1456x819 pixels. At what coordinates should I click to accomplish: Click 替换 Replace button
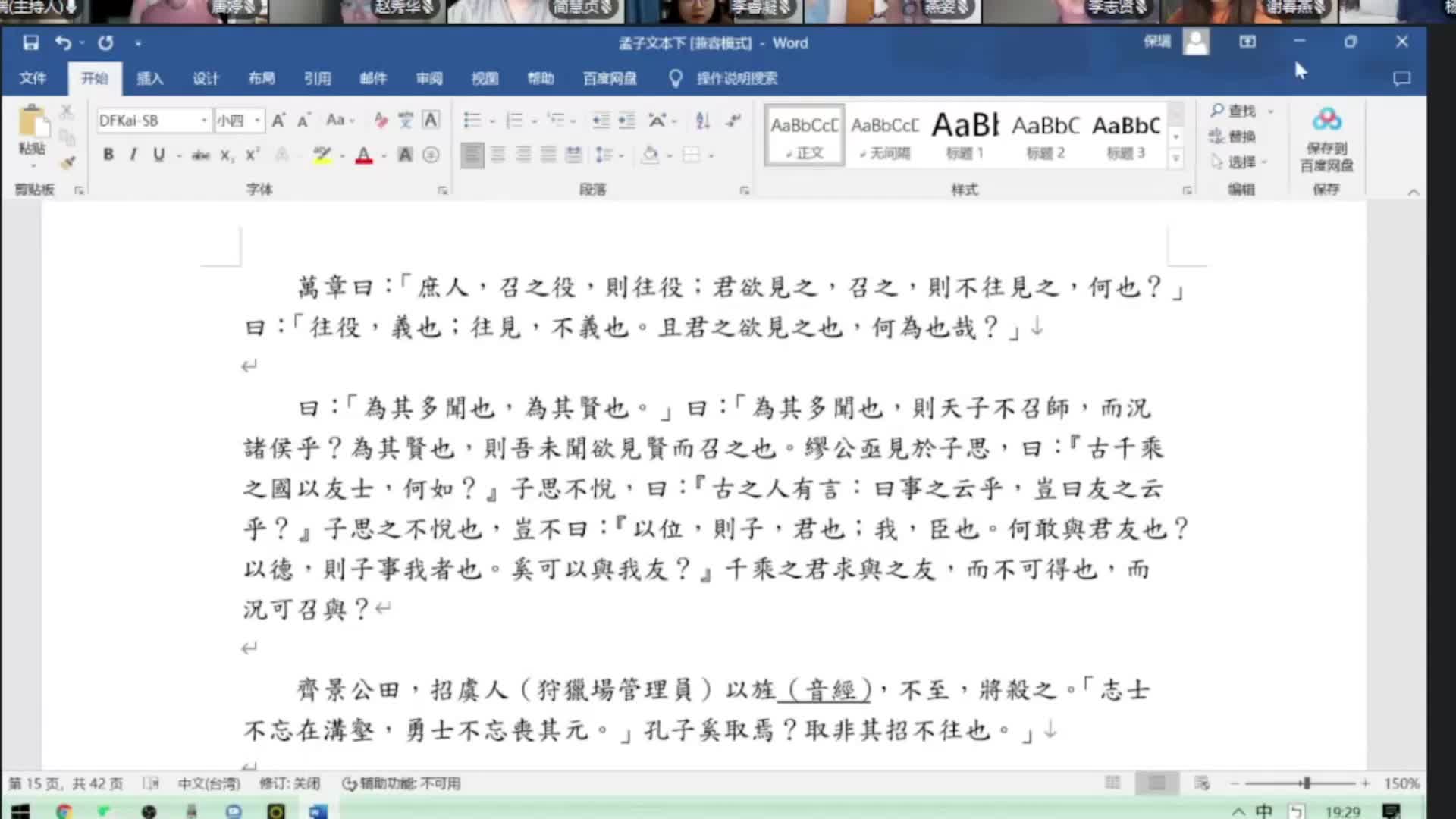pos(1233,136)
